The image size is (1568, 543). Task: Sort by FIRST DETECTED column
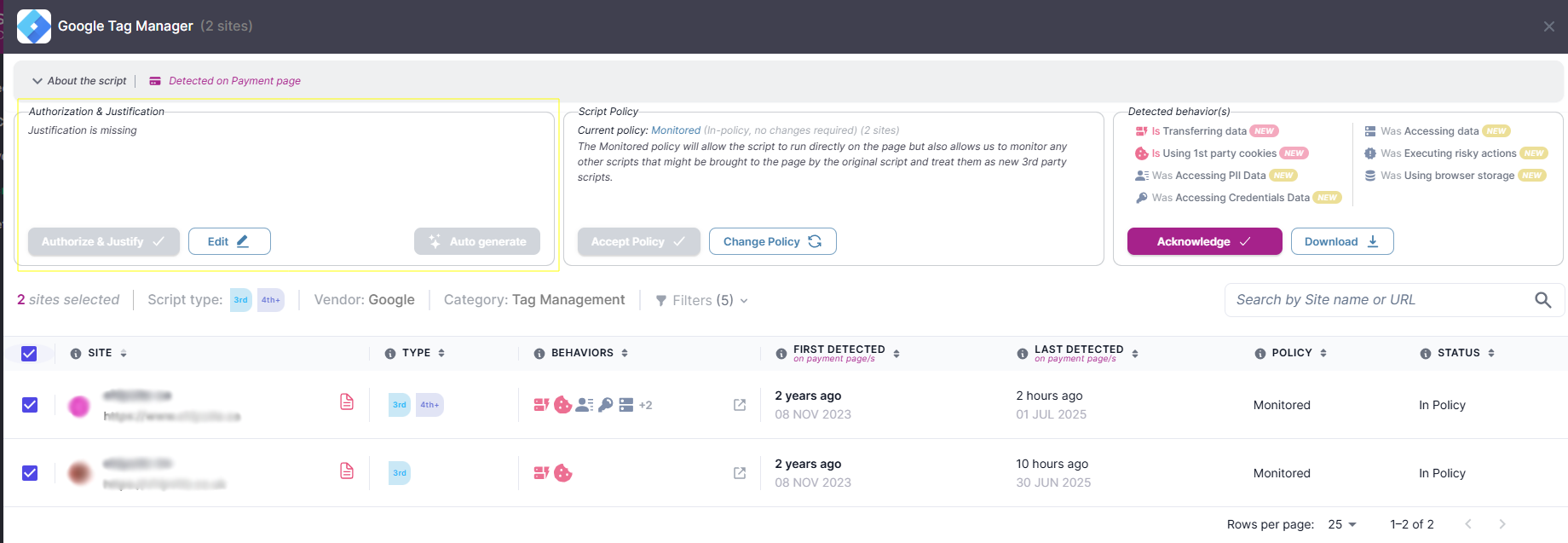[x=896, y=354]
